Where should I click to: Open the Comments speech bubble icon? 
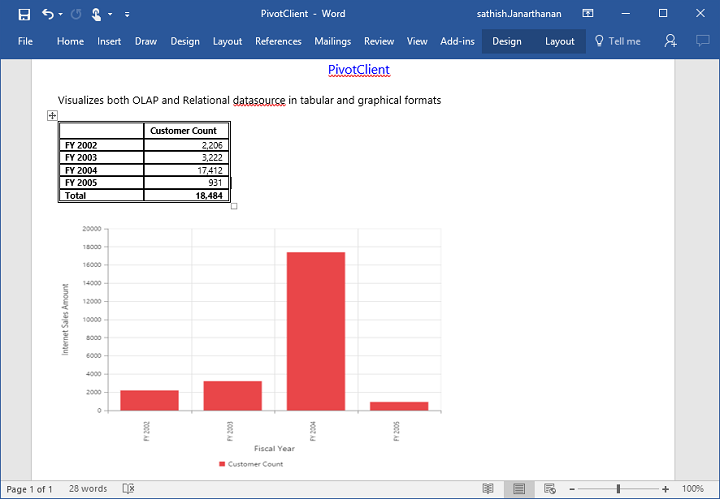click(x=702, y=41)
